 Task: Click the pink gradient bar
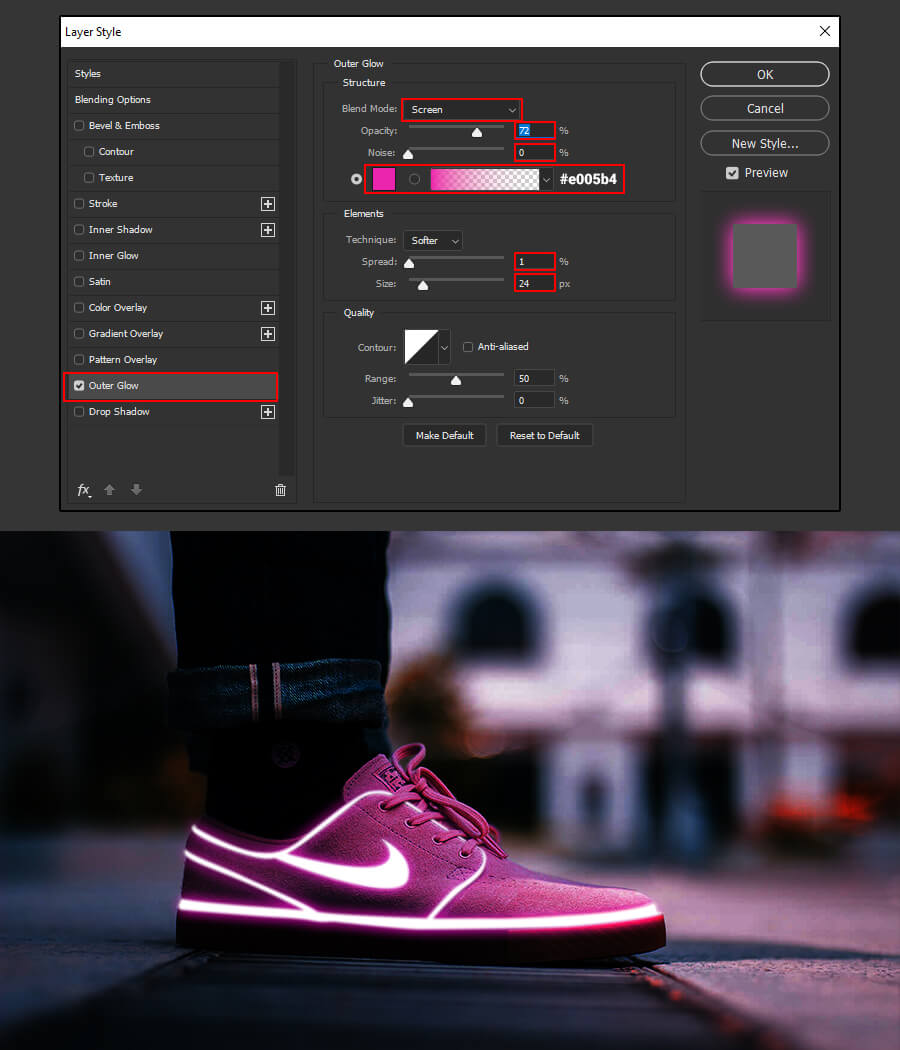point(485,179)
